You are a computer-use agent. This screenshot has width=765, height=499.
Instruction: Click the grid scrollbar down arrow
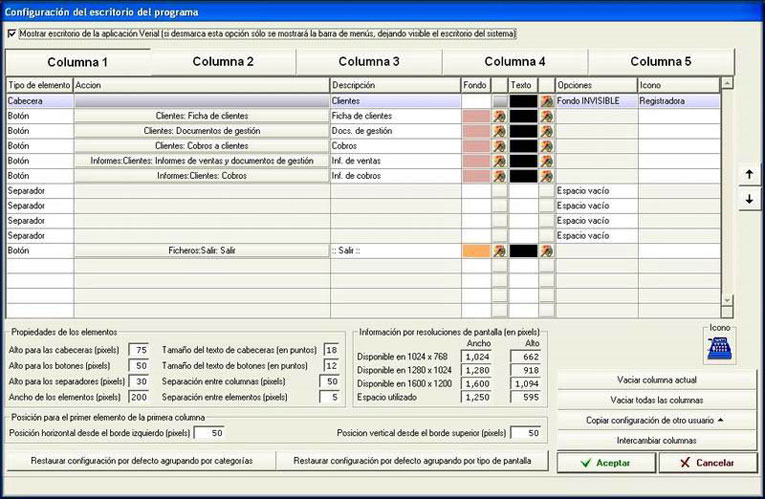click(x=727, y=300)
